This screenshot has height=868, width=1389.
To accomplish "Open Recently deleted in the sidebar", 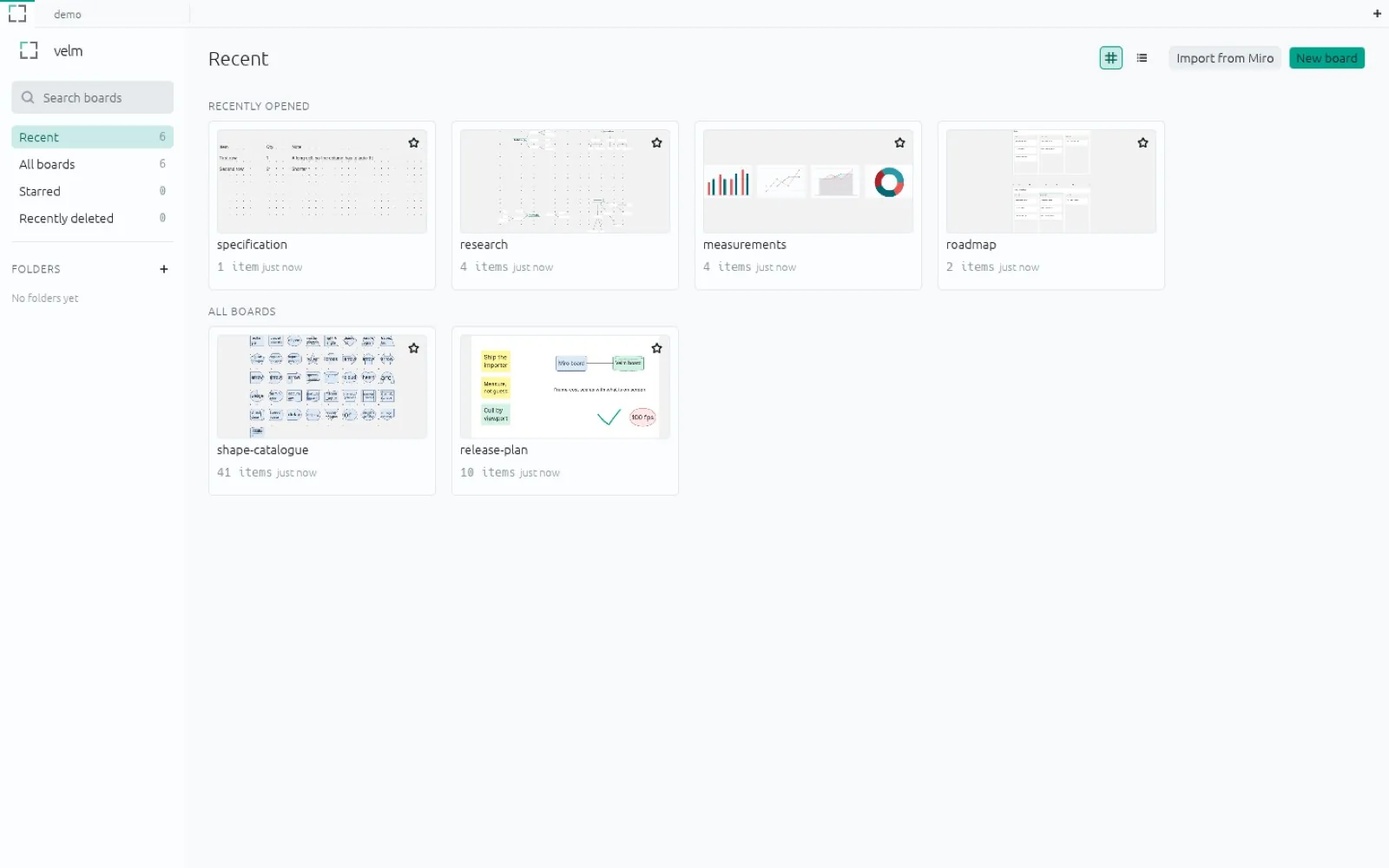I will [x=92, y=218].
